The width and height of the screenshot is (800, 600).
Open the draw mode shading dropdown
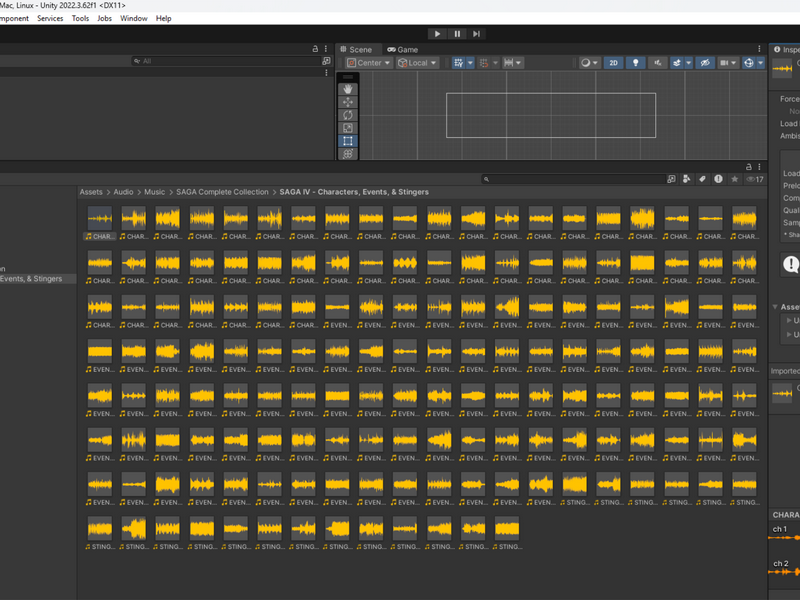point(590,63)
